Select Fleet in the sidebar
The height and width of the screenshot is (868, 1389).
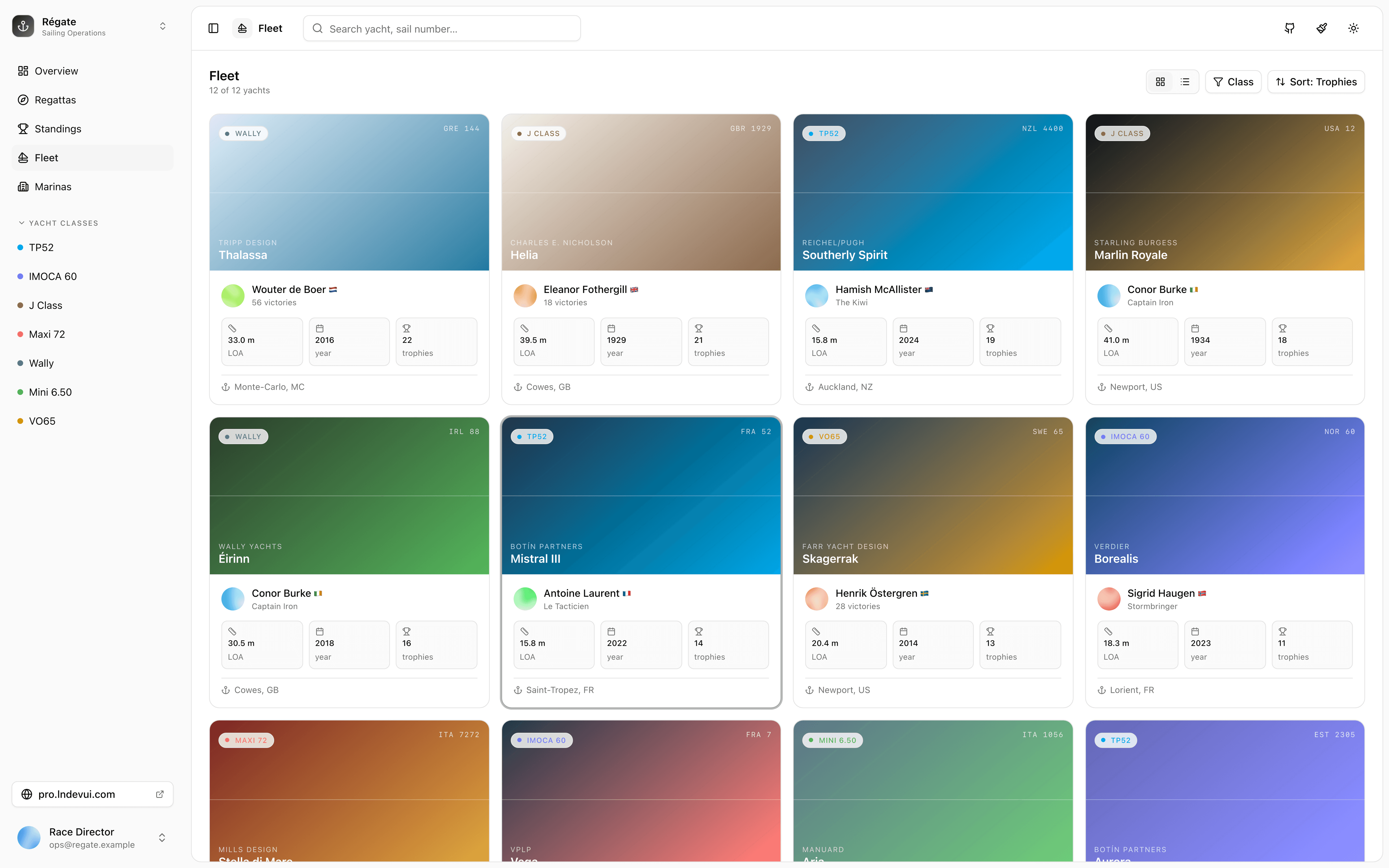(92, 158)
